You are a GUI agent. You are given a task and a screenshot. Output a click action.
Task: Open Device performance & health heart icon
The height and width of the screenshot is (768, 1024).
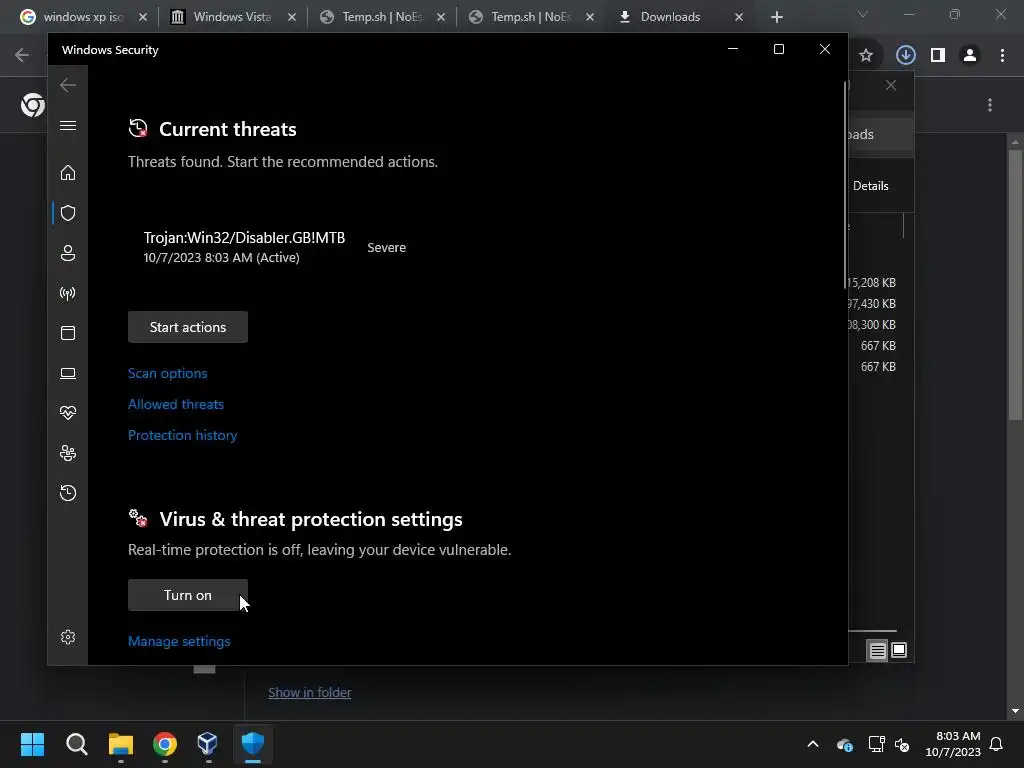68,413
